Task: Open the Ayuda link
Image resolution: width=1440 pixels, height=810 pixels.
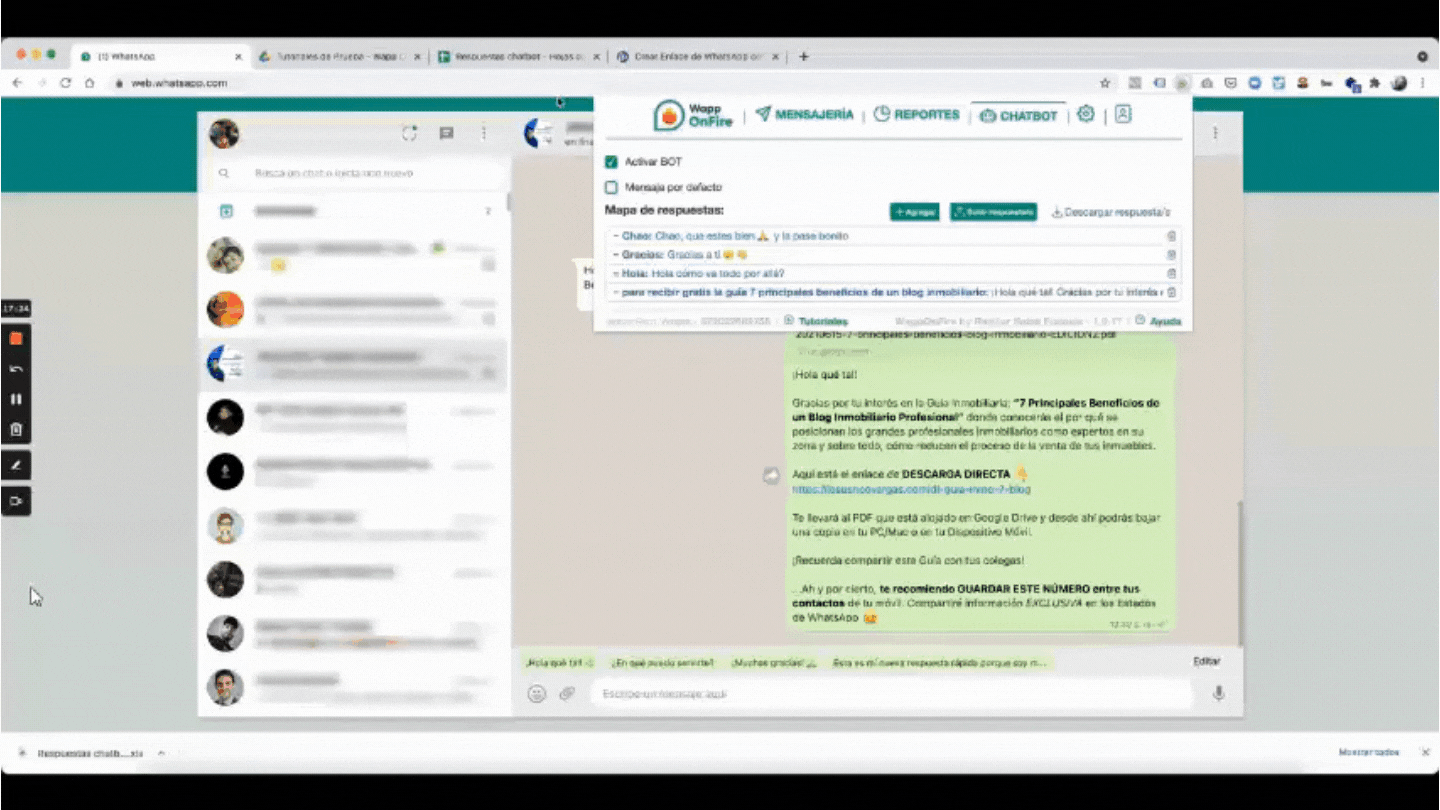Action: [x=1158, y=321]
